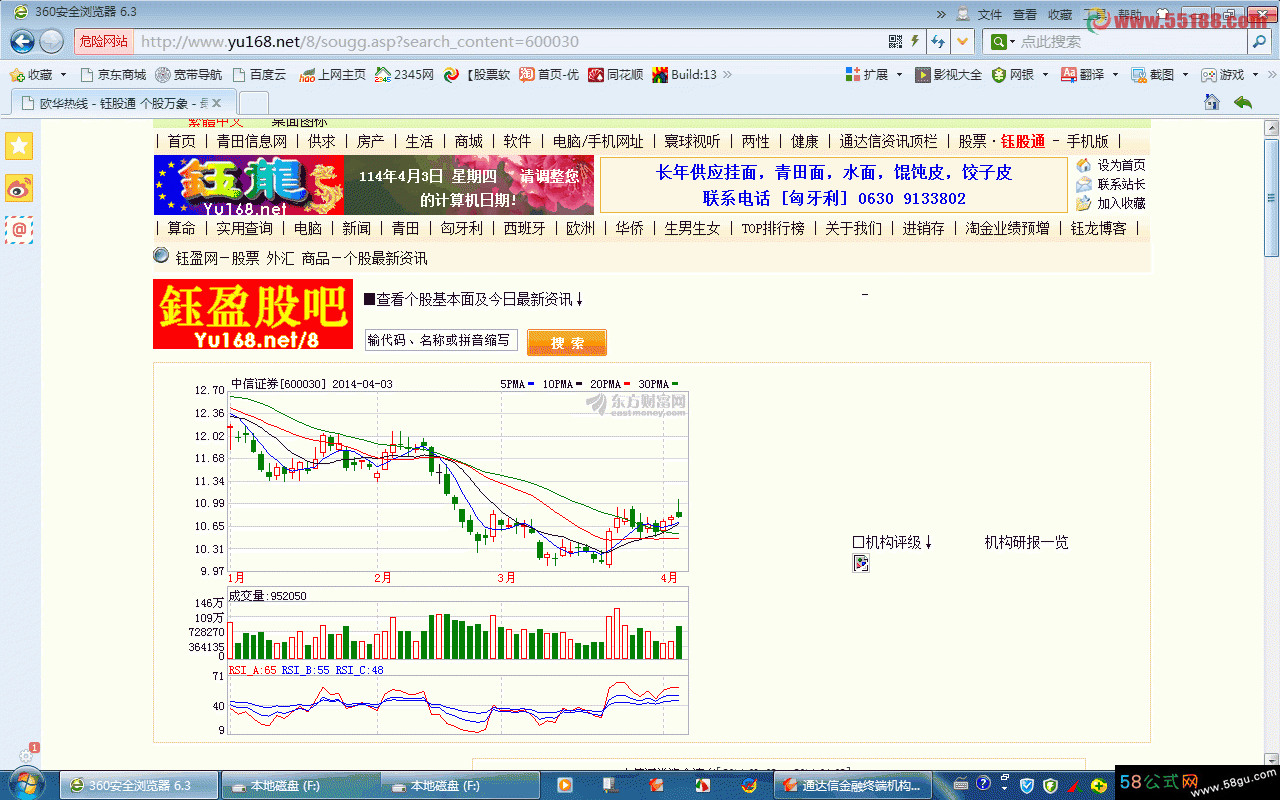Select the 欧华热线 - 钰股通 tab

123,103
